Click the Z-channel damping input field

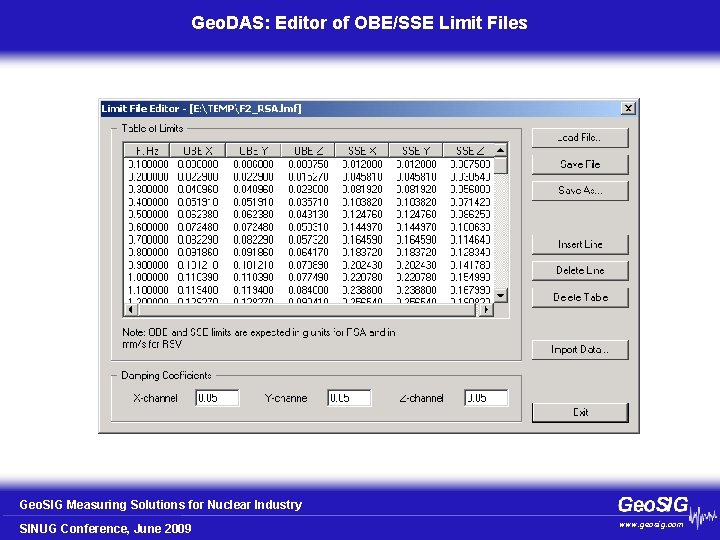coord(486,398)
